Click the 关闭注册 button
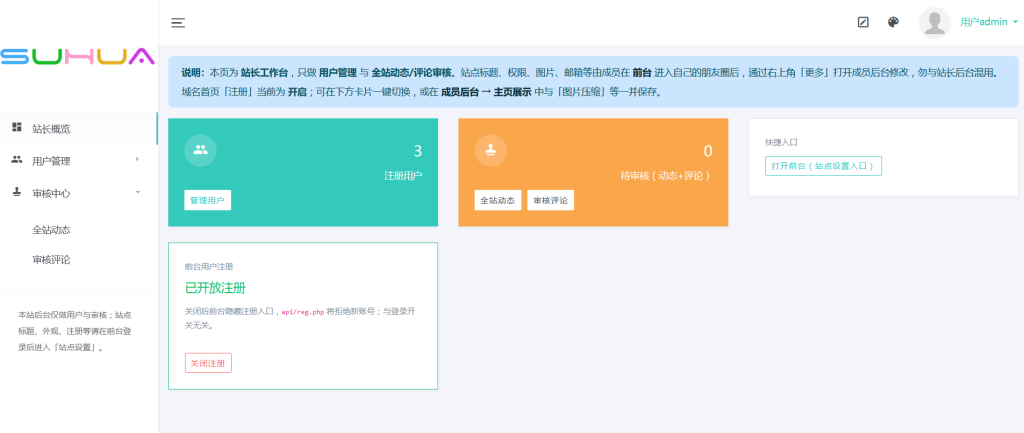 pos(208,363)
